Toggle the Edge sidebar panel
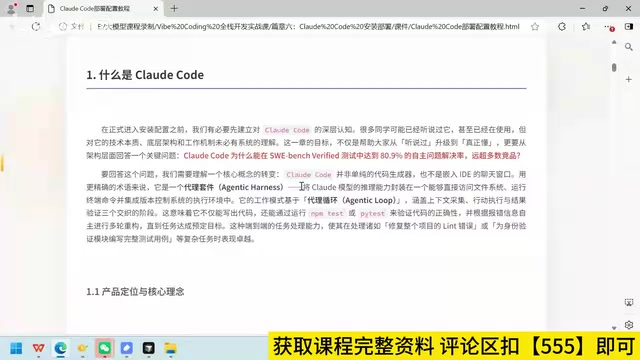Image resolution: width=640 pixels, height=360 pixels. (x=629, y=27)
